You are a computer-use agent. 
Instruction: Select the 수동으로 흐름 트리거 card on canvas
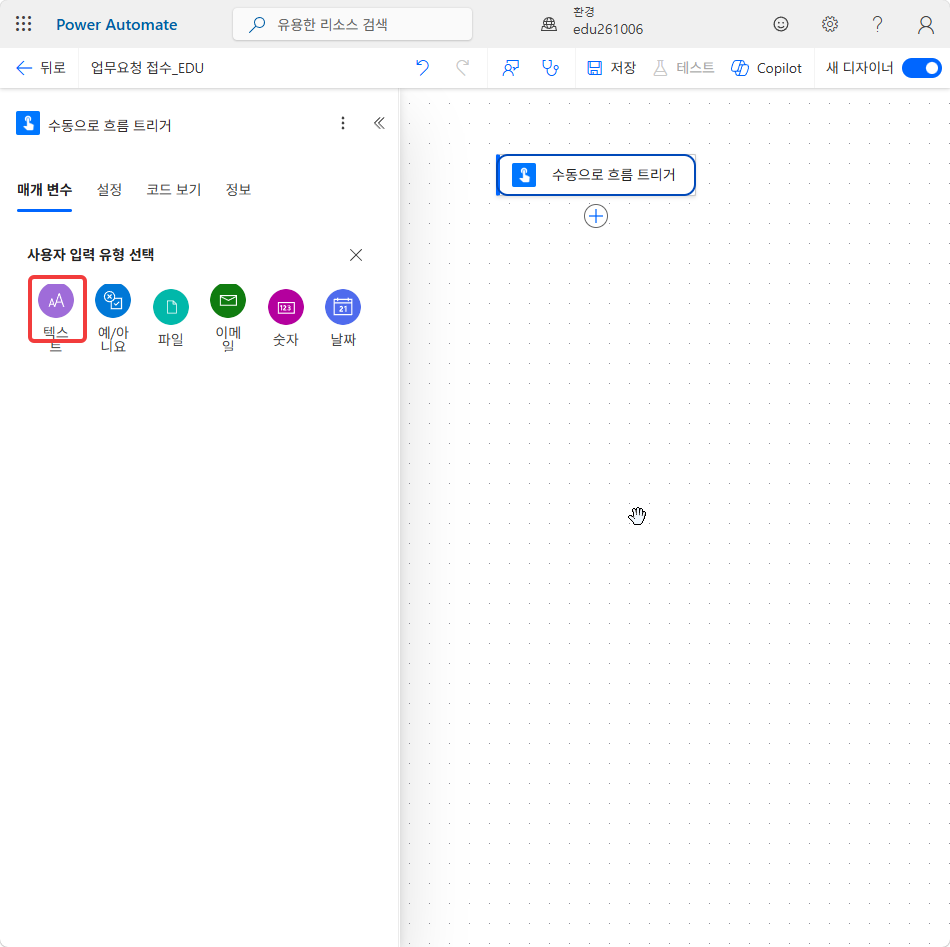point(596,175)
